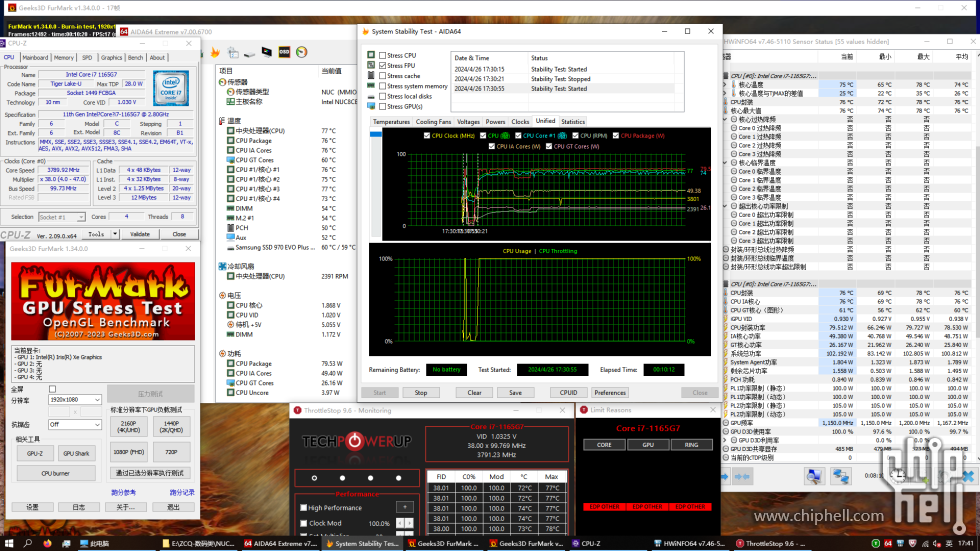
Task: Switch to Graphics tab in CPU-Z
Action: 111,57
